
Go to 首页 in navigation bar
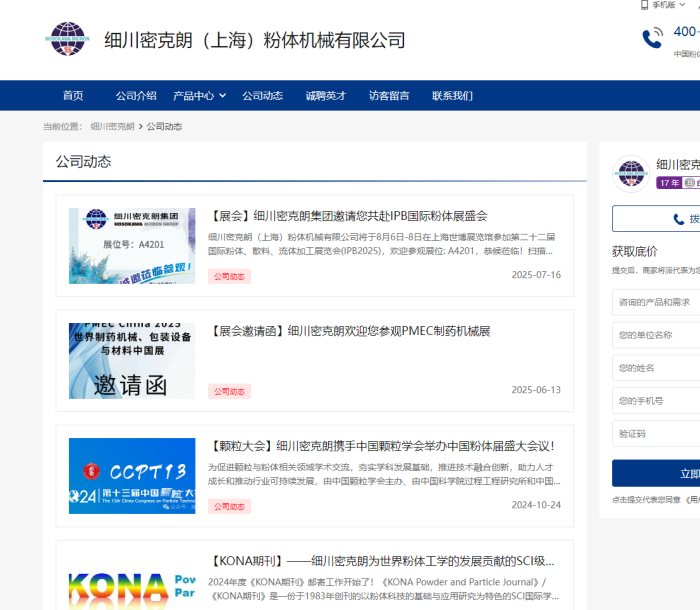pyautogui.click(x=73, y=96)
